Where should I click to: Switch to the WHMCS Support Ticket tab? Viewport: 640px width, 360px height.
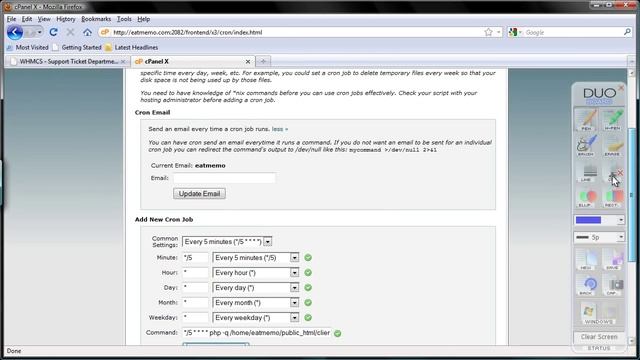(68, 62)
